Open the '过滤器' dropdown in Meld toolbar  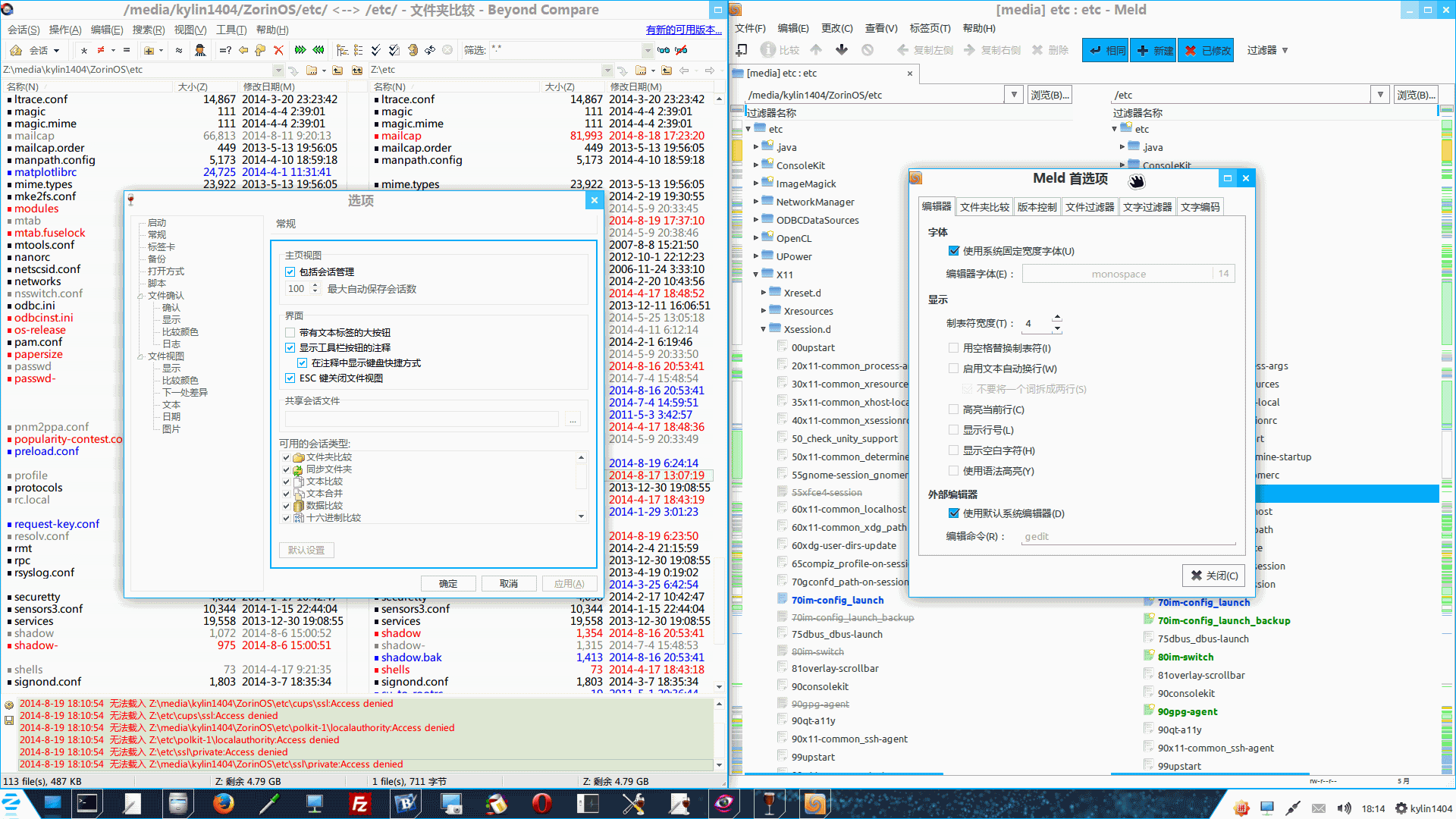[1267, 50]
